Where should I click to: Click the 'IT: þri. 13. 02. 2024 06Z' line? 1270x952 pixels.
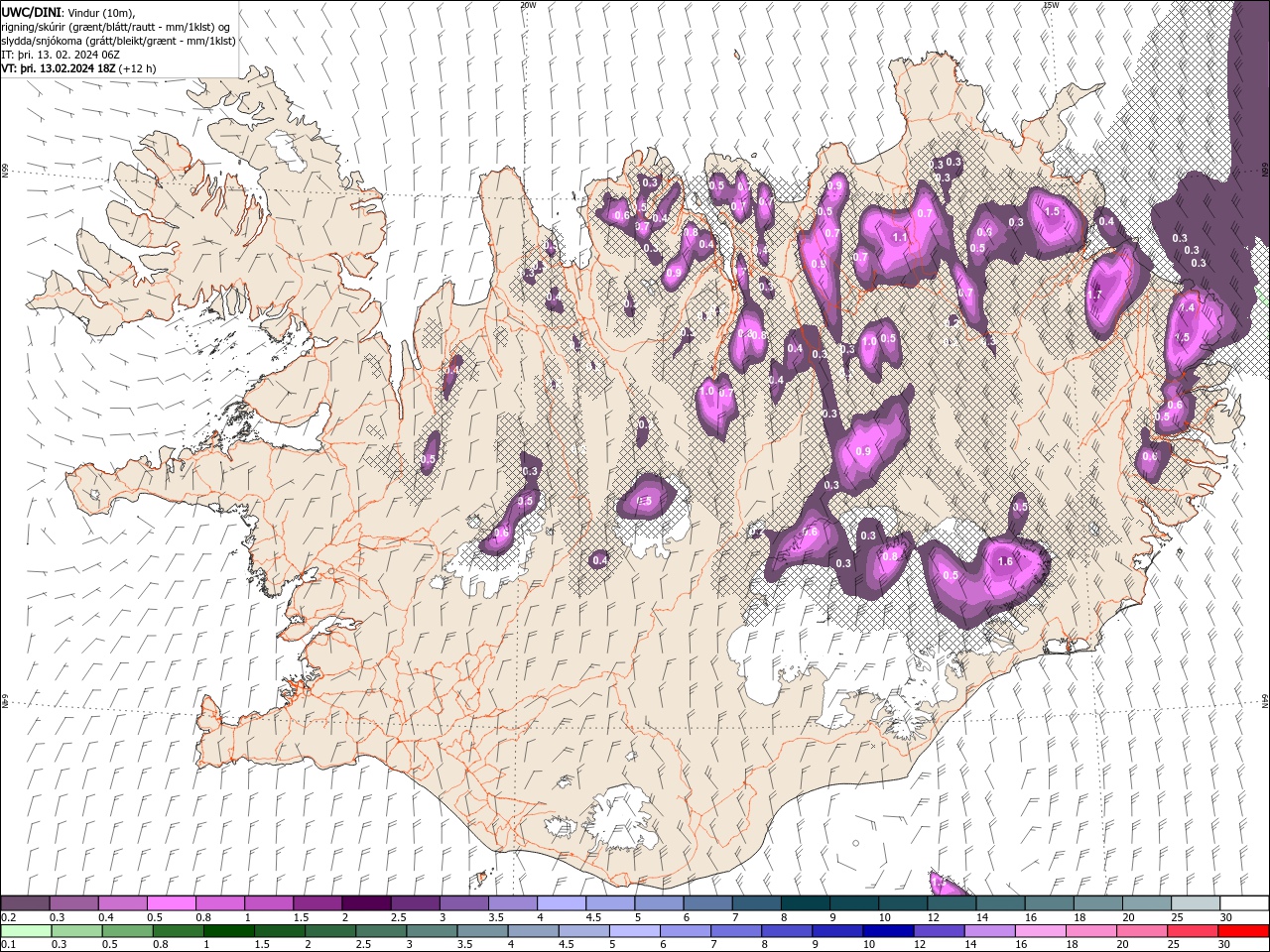coord(62,55)
